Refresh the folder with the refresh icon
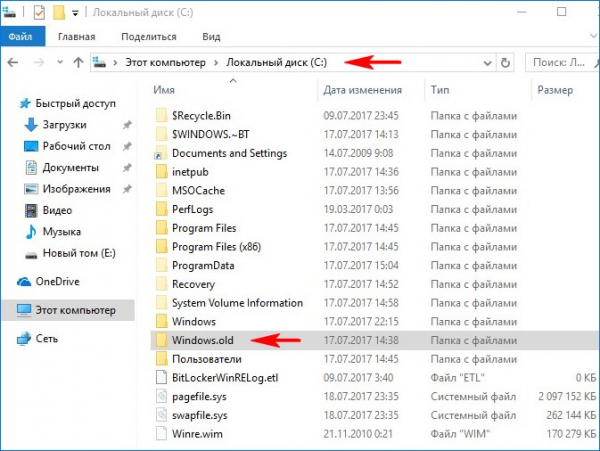Viewport: 600px width, 451px height. point(505,62)
